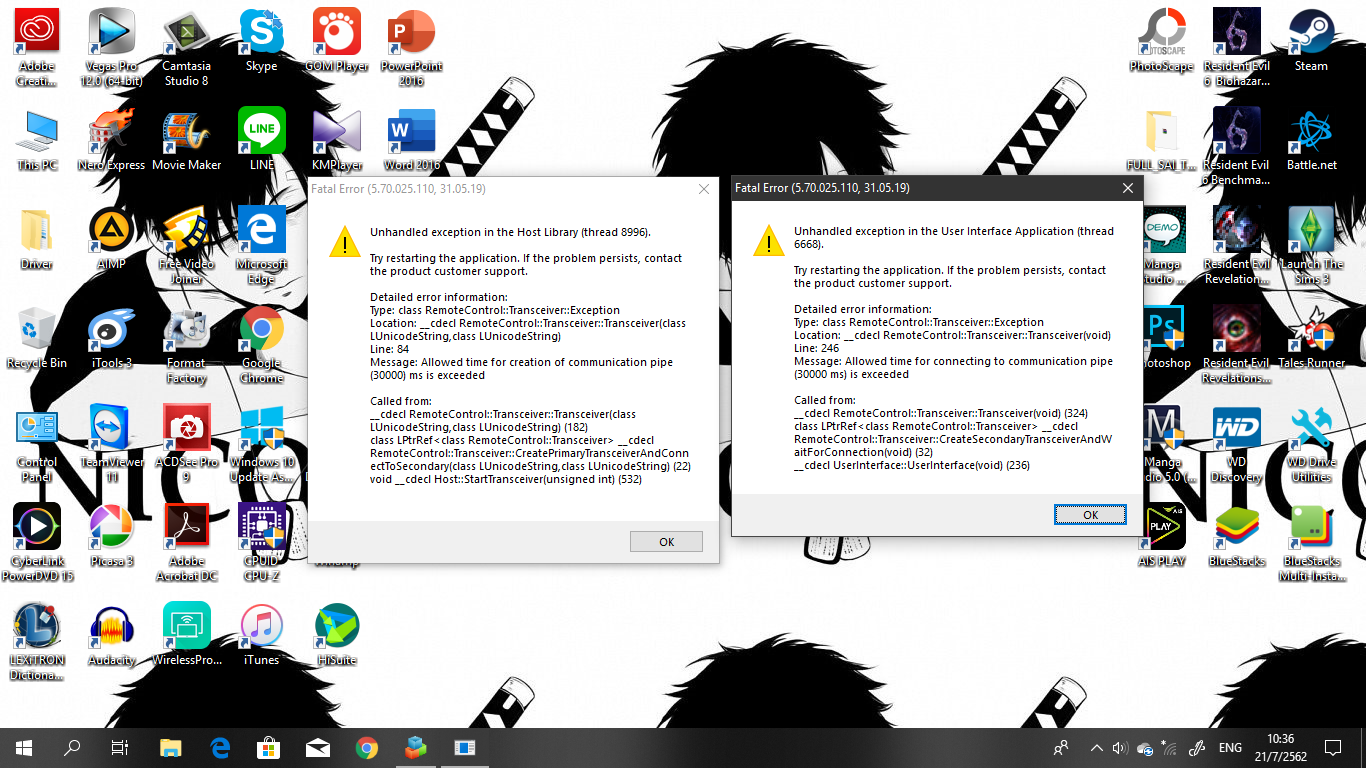The height and width of the screenshot is (768, 1366).
Task: Open the Action Center notifications
Action: coord(1332,747)
